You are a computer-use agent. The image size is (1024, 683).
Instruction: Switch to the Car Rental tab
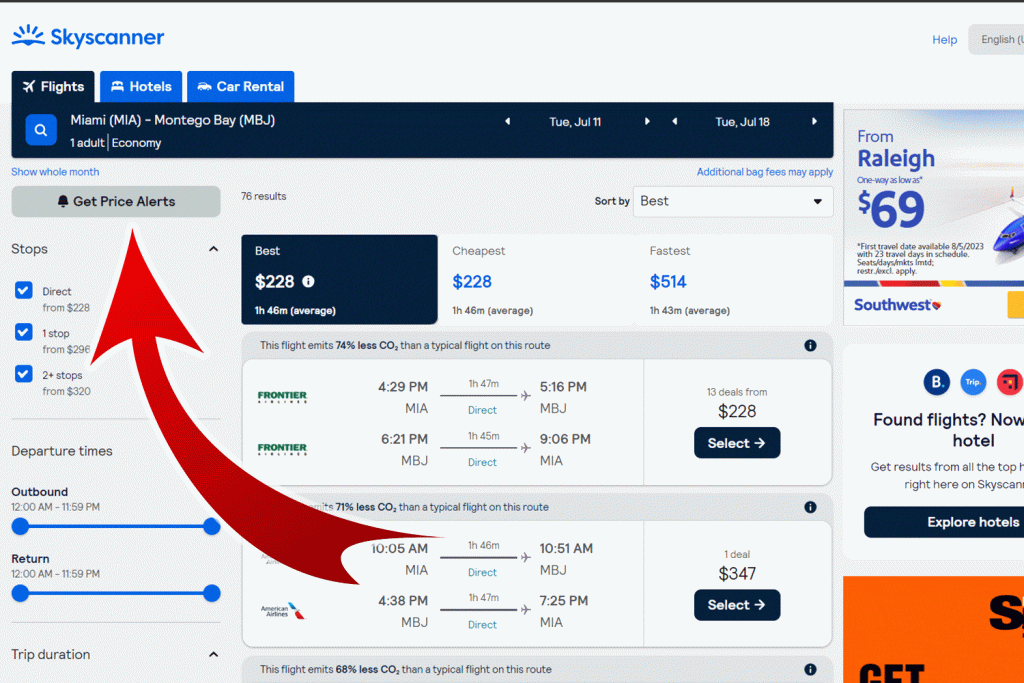point(241,87)
